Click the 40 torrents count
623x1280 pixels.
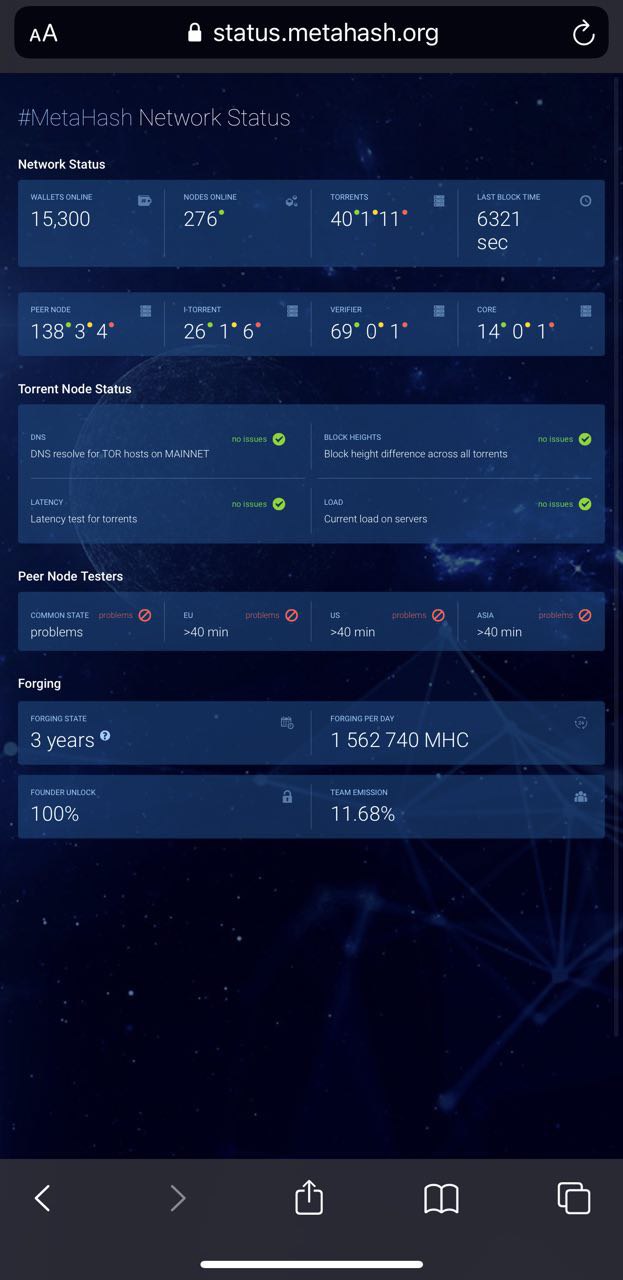point(342,219)
